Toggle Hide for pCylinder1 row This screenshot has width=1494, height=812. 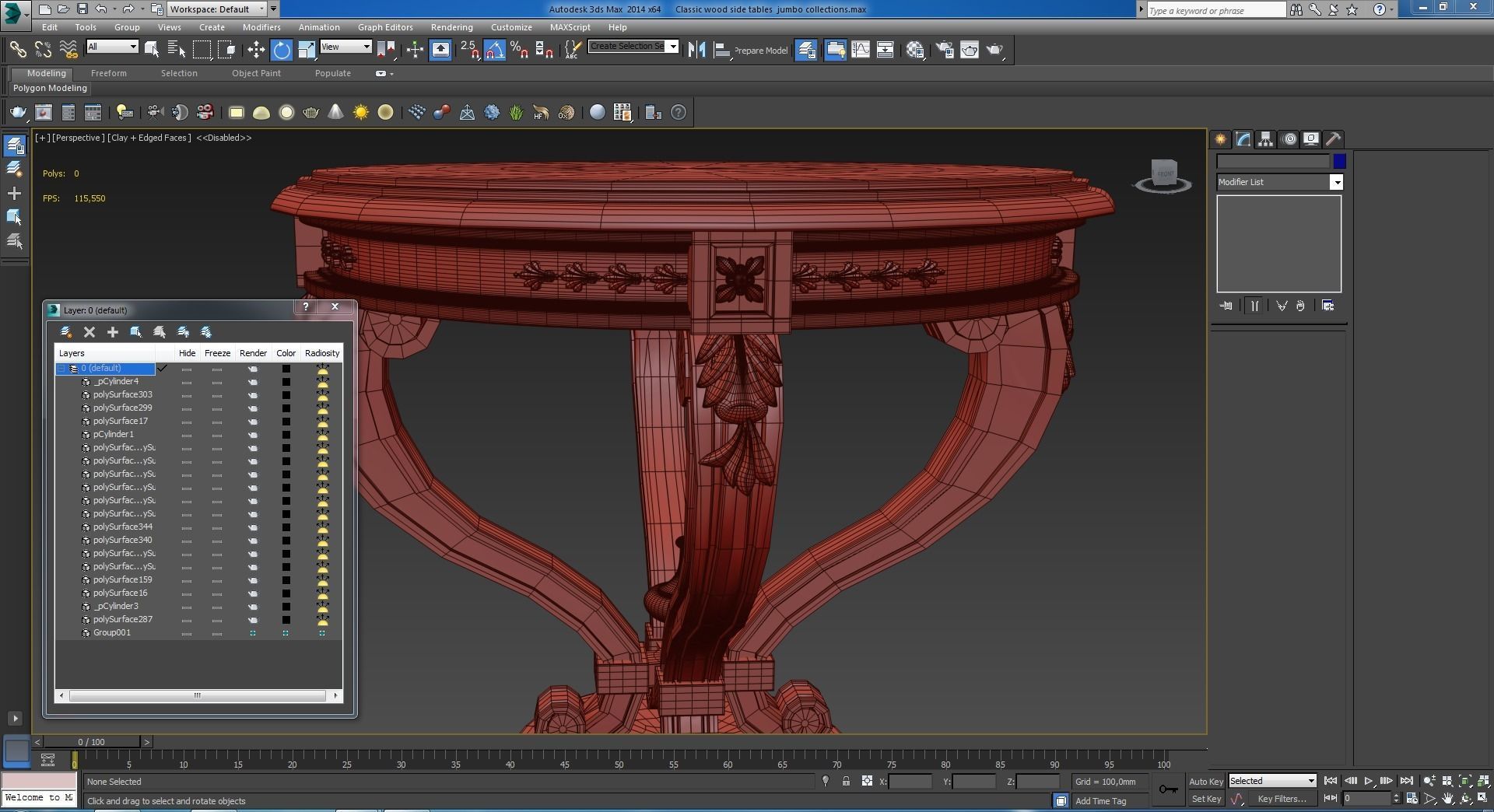pyautogui.click(x=187, y=435)
